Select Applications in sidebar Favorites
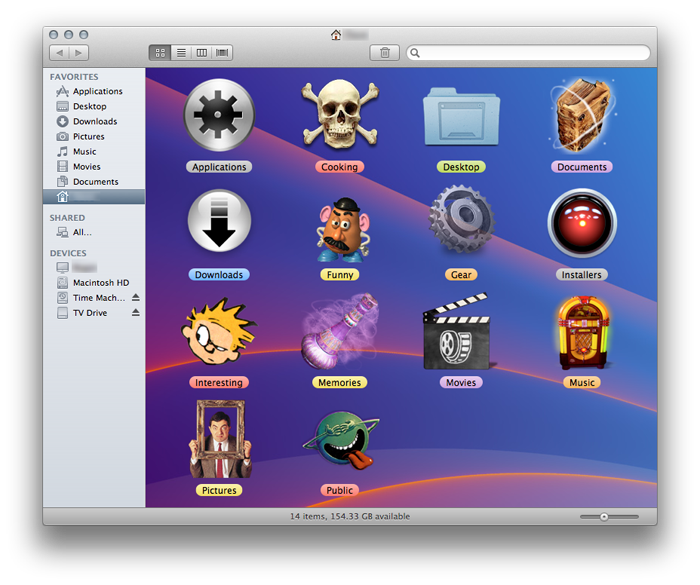This screenshot has width=700, height=585. (94, 91)
